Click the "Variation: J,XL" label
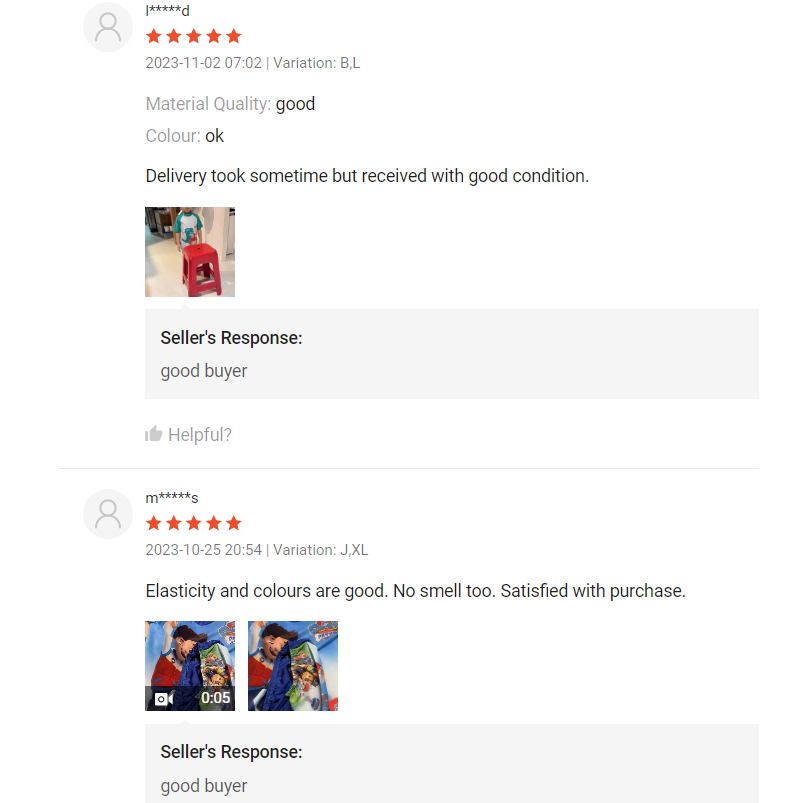The image size is (803, 803). [x=320, y=550]
